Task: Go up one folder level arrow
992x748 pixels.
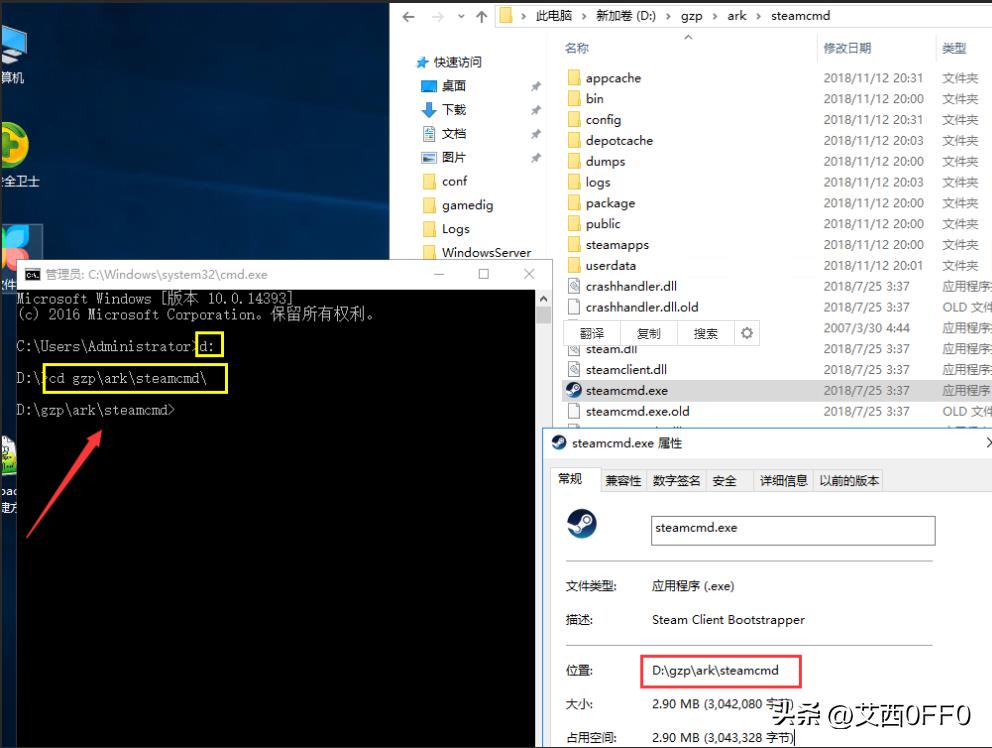Action: (x=482, y=17)
